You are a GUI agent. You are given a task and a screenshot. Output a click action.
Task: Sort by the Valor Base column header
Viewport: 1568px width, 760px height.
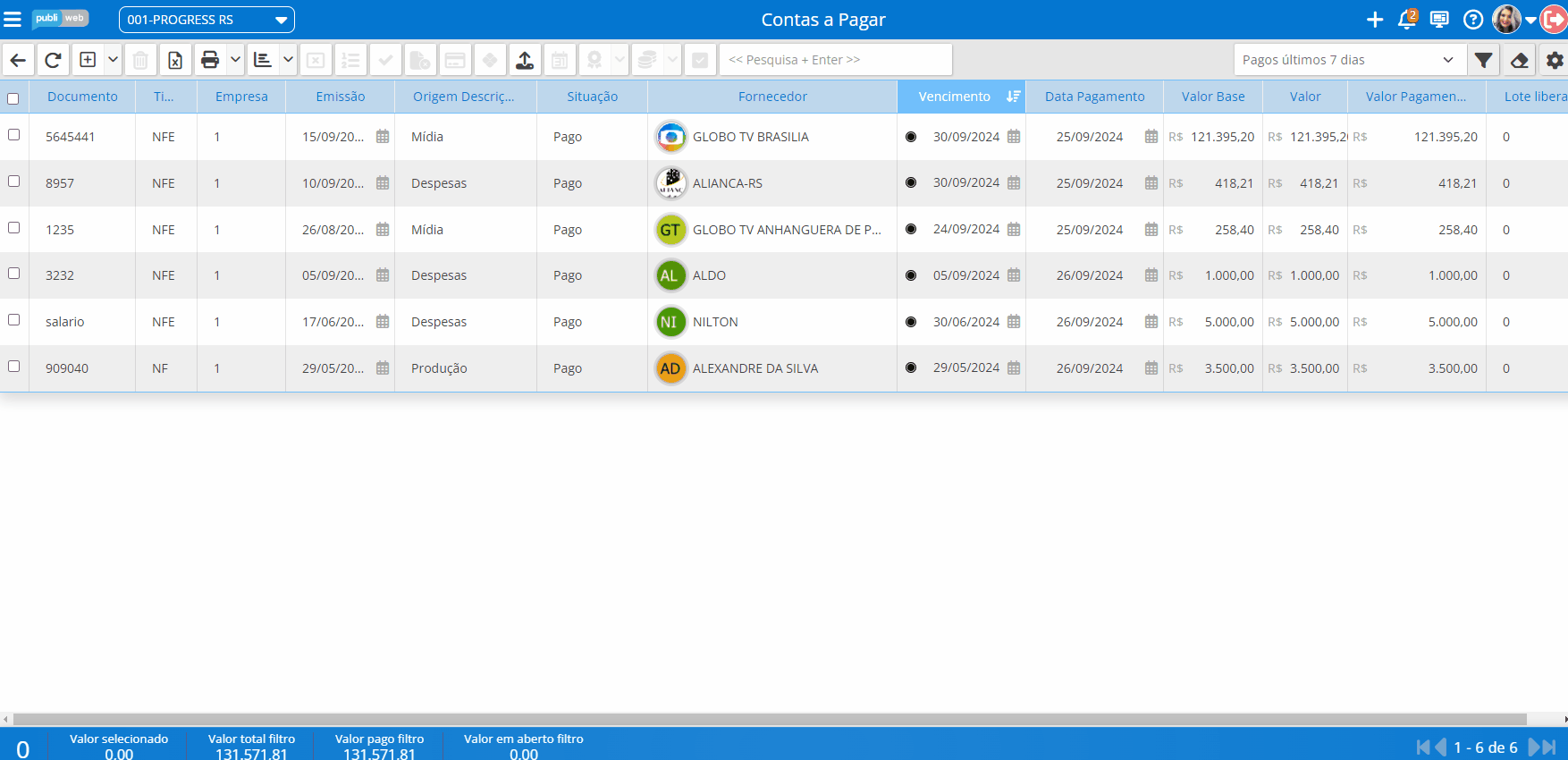tap(1213, 97)
